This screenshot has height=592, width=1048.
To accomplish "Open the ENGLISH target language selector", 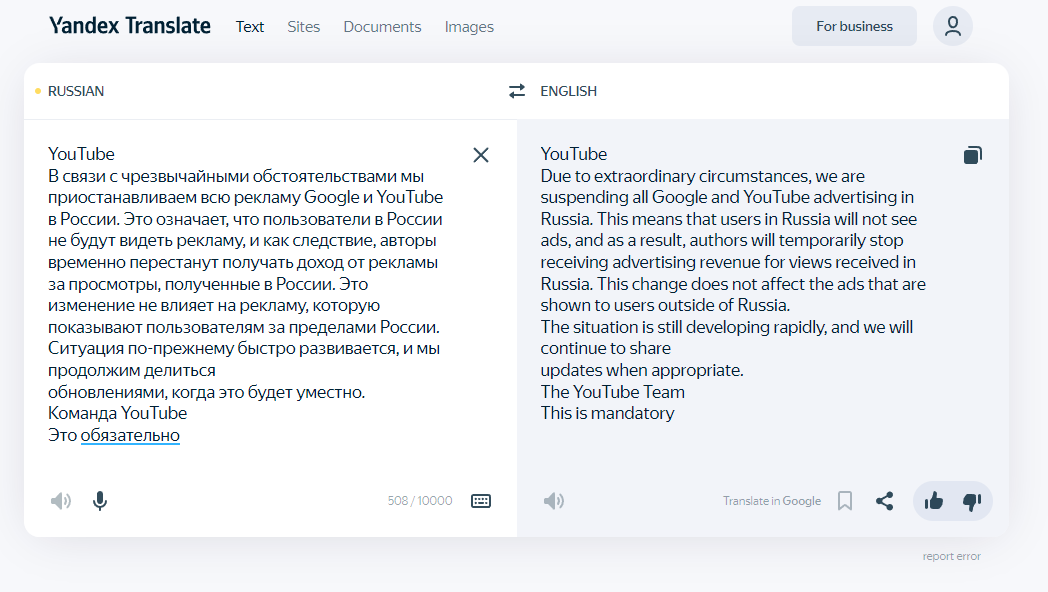I will pos(568,91).
